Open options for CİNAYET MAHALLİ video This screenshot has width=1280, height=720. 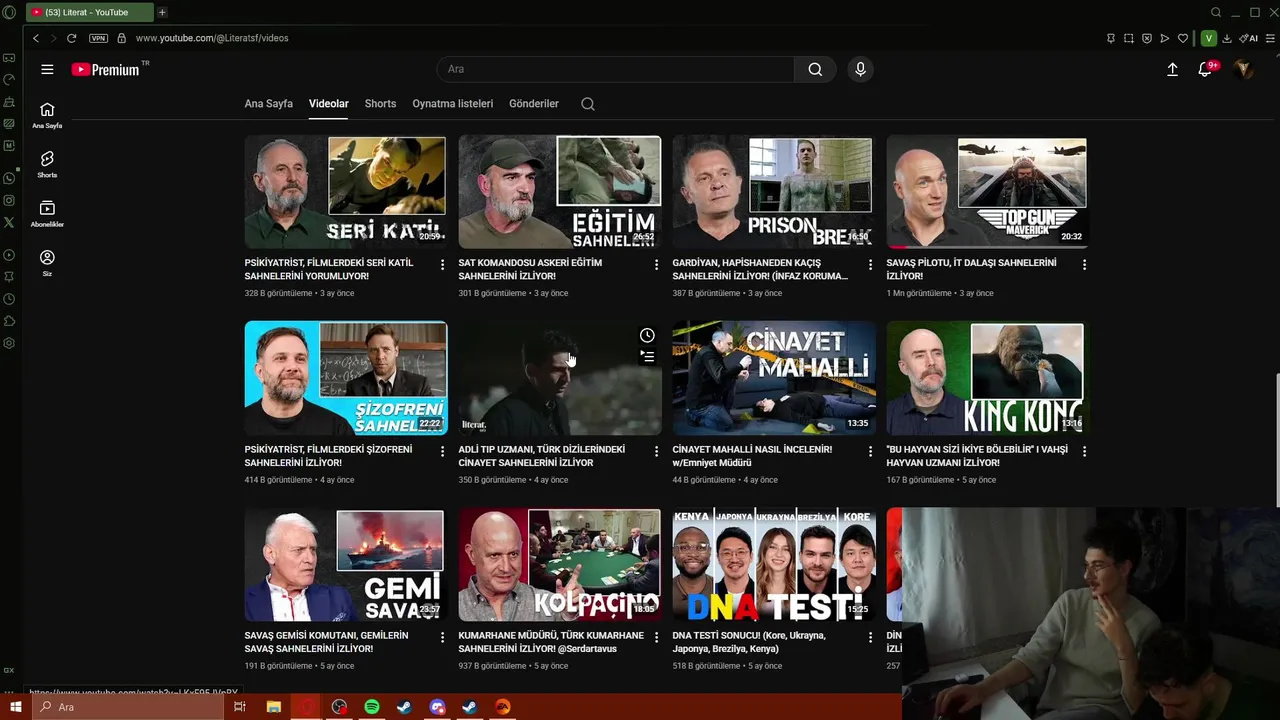870,451
